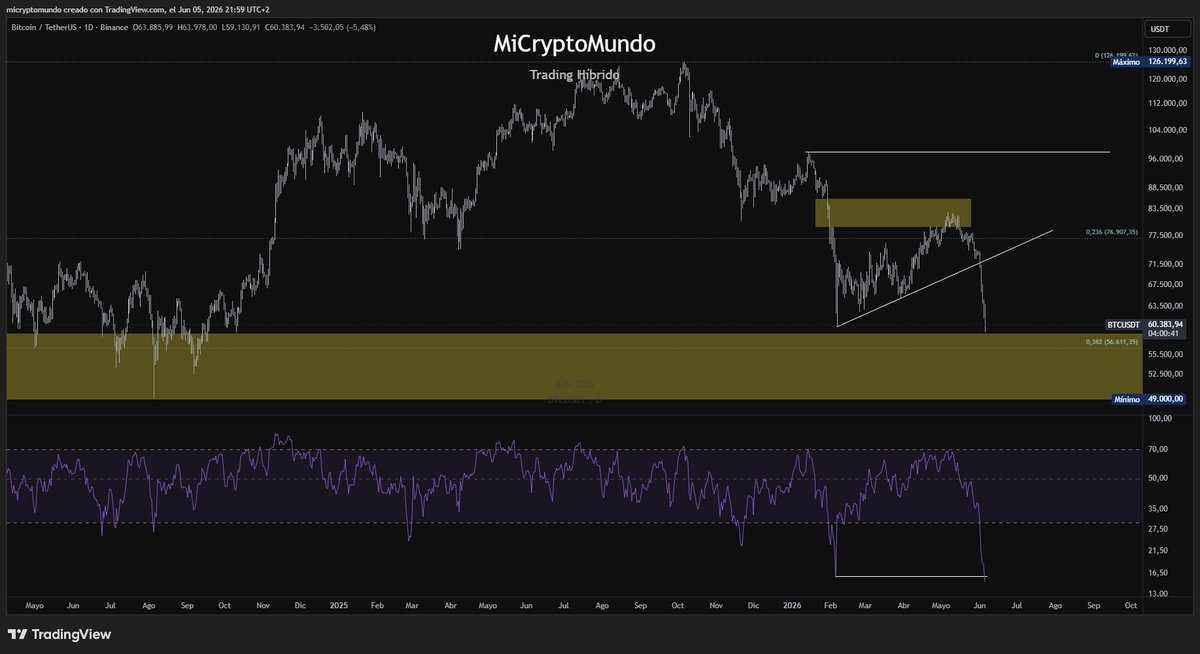Click the 2025 year label on time axis

(x=338, y=606)
